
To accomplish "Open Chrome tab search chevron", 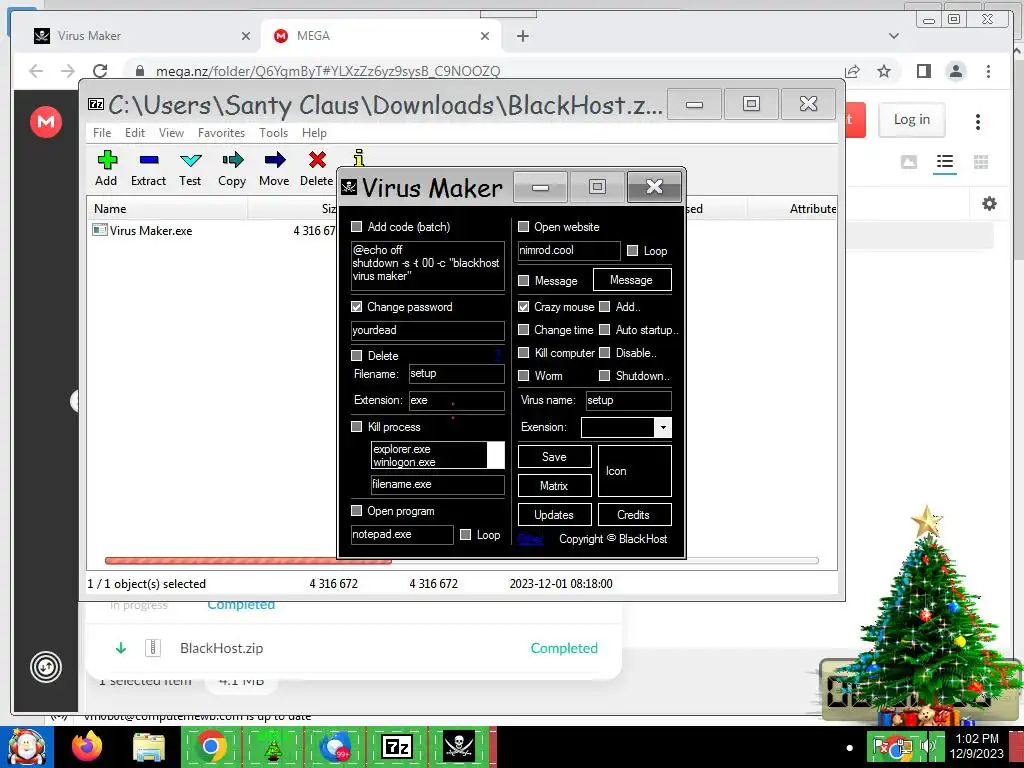I will pyautogui.click(x=893, y=36).
